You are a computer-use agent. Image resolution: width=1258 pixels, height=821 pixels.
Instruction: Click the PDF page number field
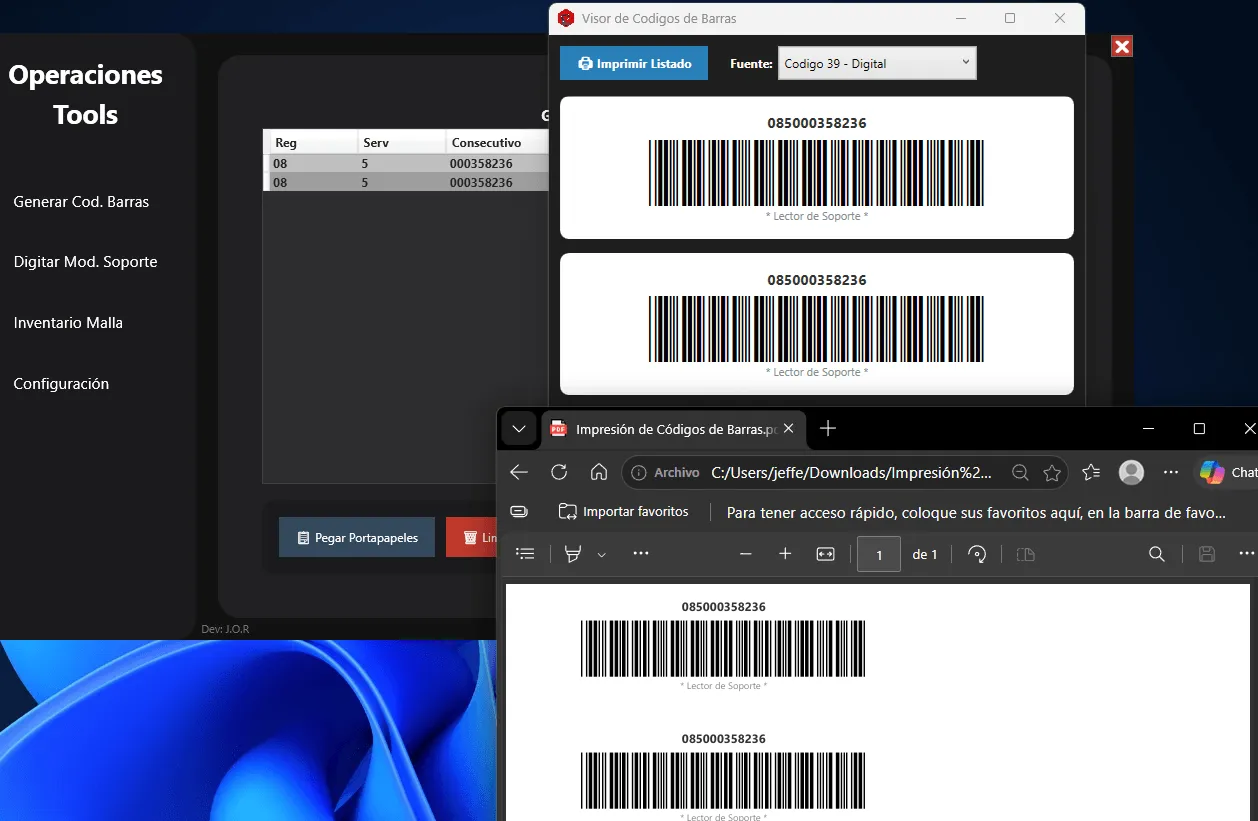point(879,554)
